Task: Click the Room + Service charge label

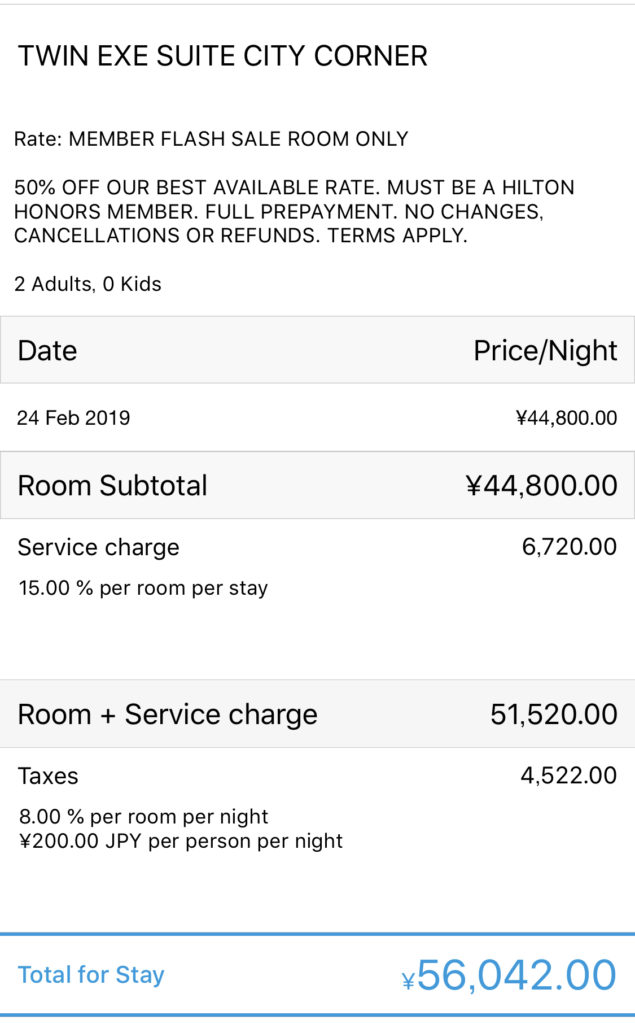Action: 168,714
